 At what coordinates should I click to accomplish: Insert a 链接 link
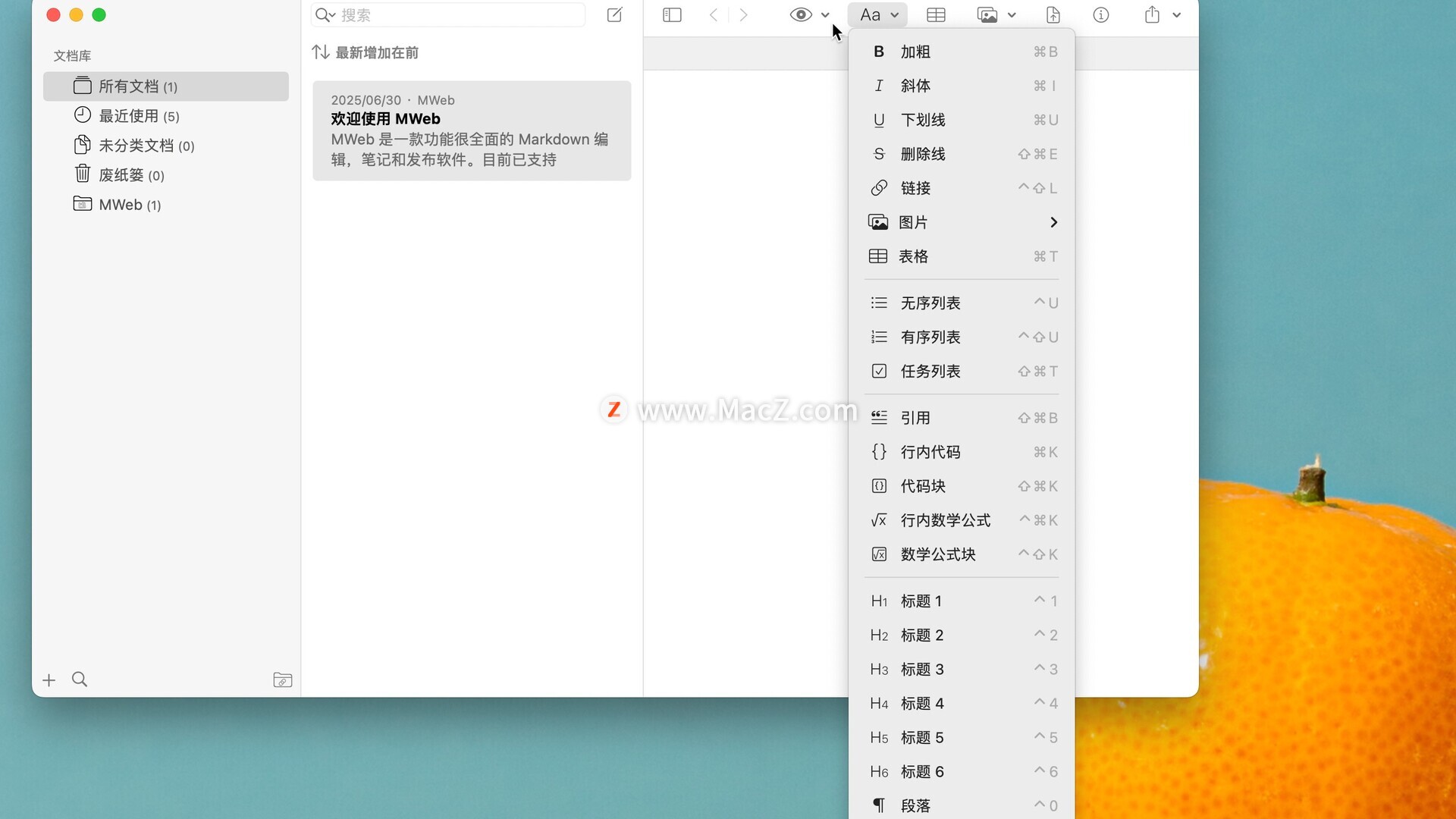click(x=962, y=188)
